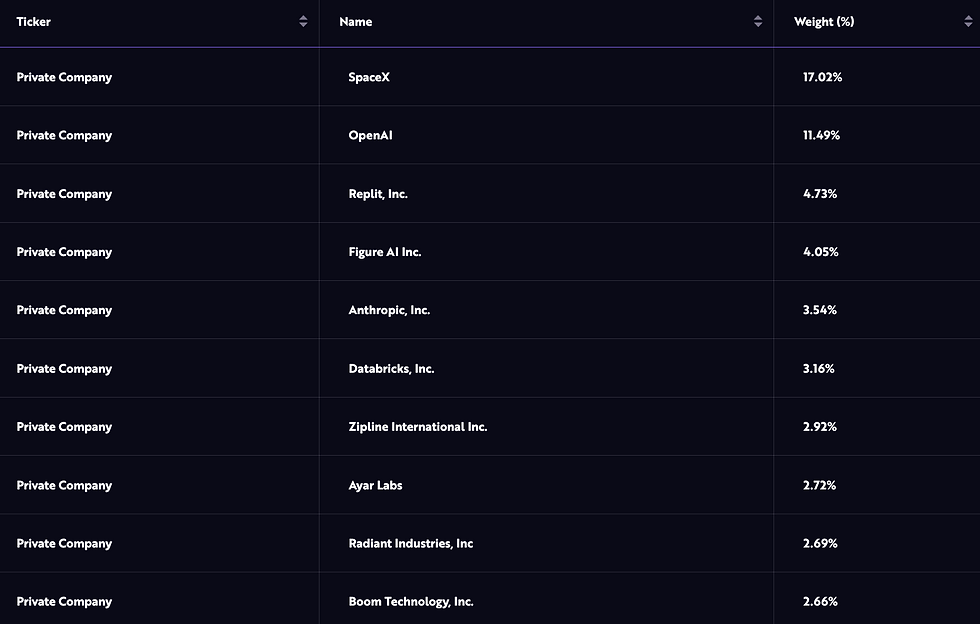Click Private Company ticker beside Radiant Industries, Inc
Screen dimensions: 980x624
click(x=64, y=544)
